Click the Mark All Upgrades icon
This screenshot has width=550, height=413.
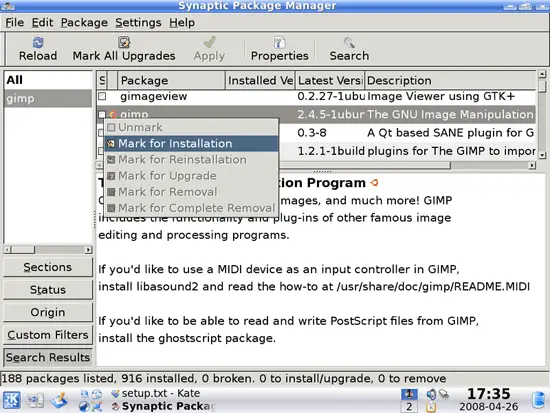(x=124, y=42)
